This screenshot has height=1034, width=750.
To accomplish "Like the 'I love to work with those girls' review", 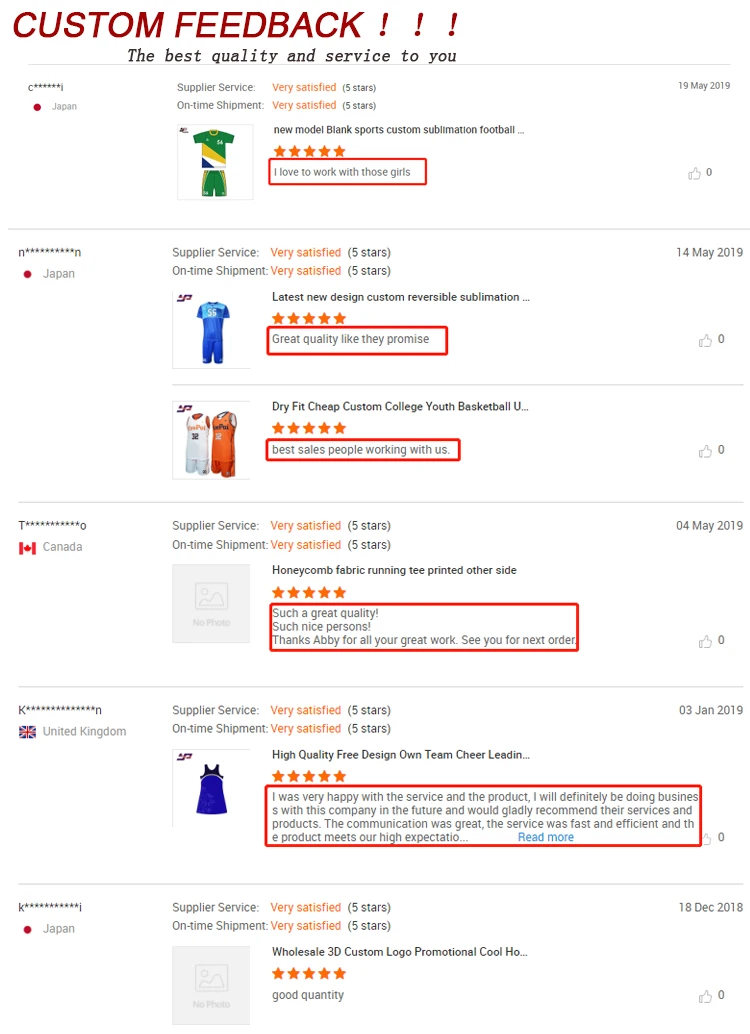I will [x=694, y=173].
